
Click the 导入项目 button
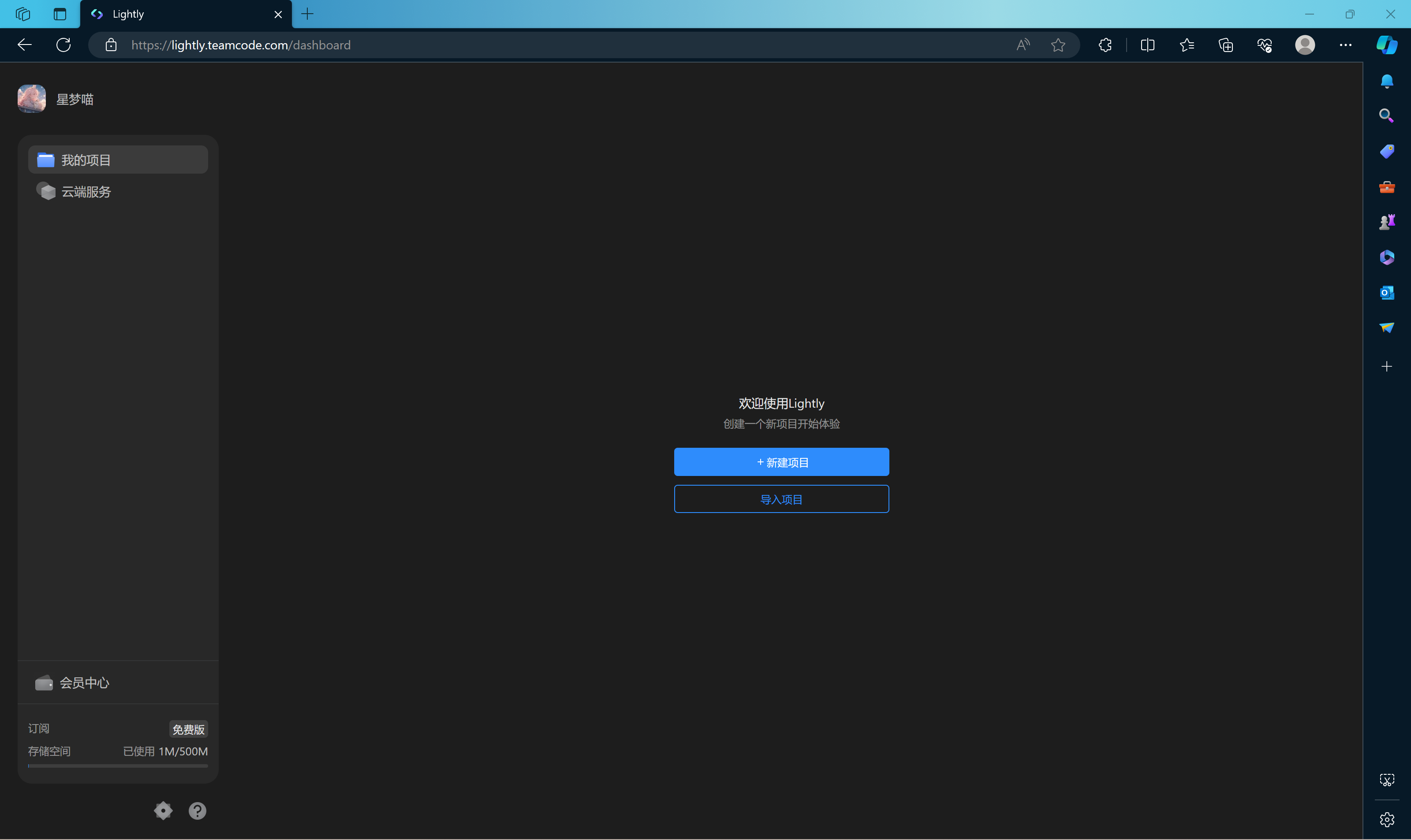(781, 499)
